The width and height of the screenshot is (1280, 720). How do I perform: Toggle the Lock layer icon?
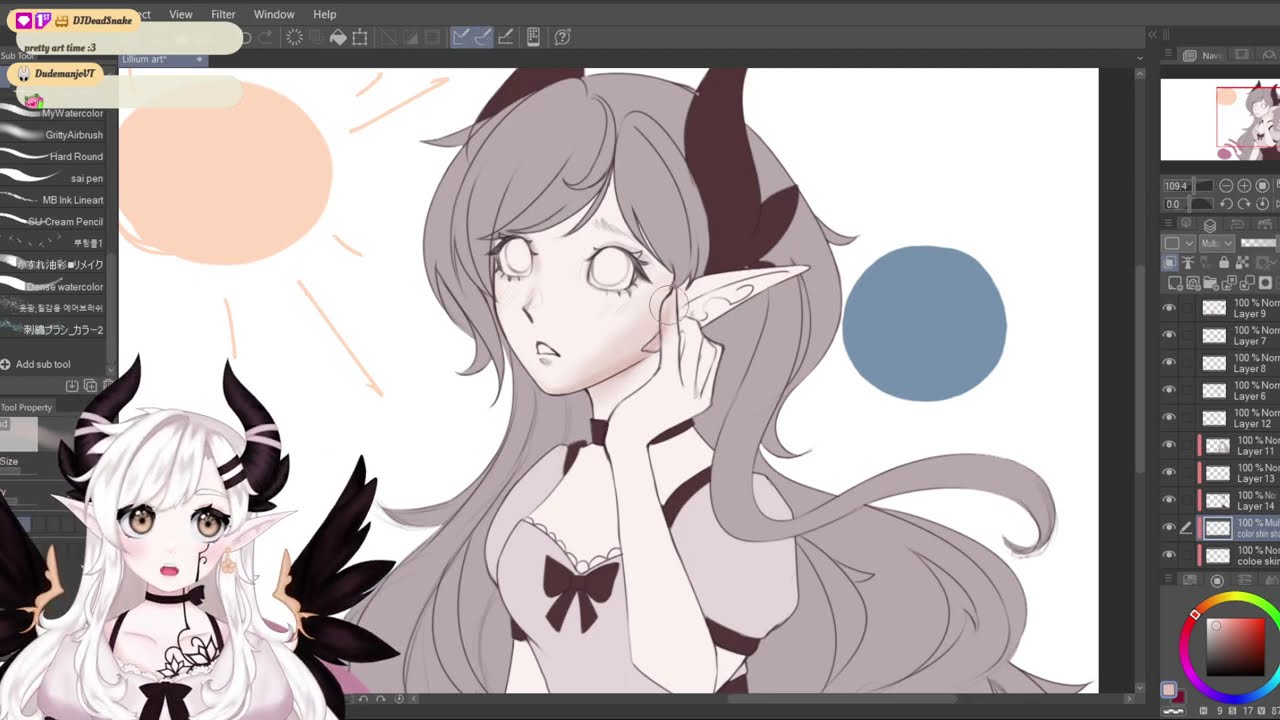[x=1224, y=262]
